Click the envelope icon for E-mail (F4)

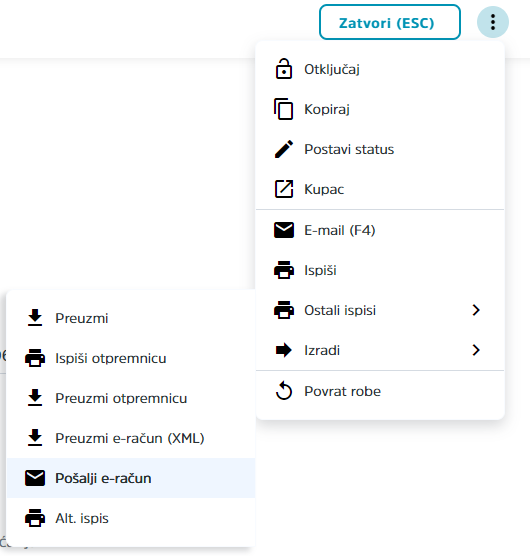point(284,230)
